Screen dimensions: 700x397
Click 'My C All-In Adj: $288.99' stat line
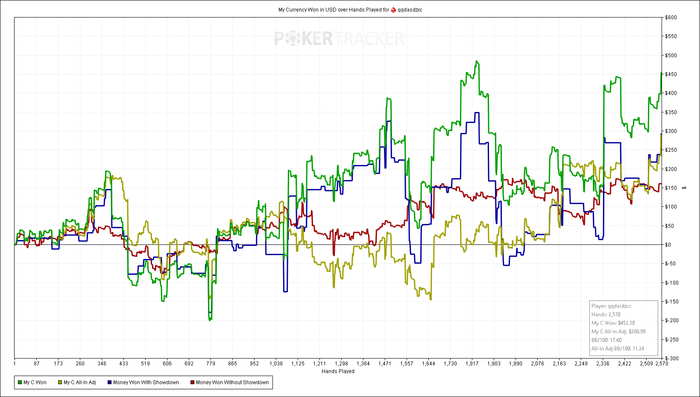pyautogui.click(x=618, y=331)
